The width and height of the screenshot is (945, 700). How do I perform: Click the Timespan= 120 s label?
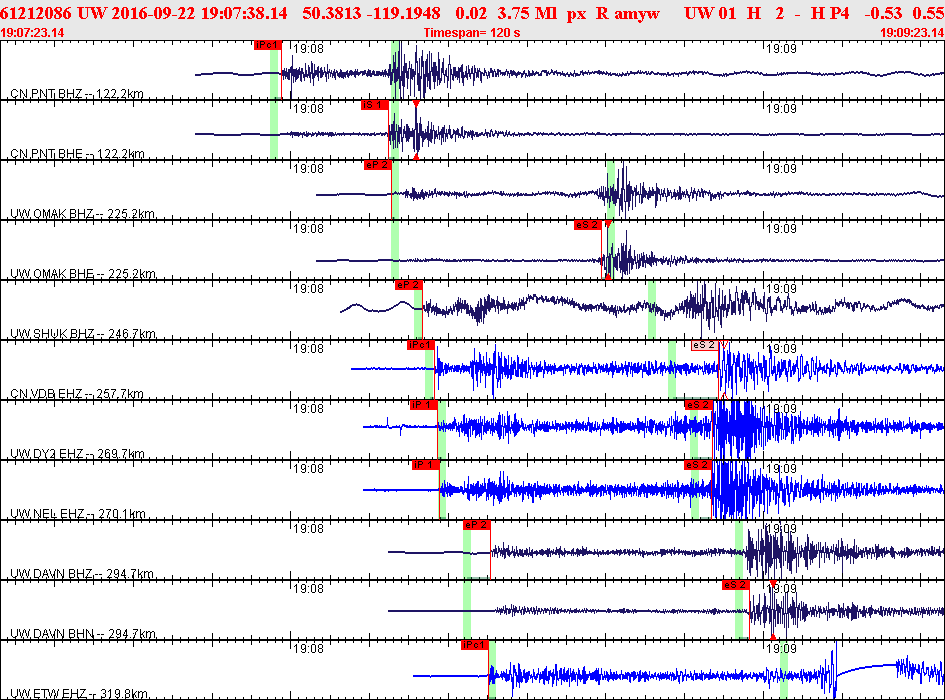[472, 33]
